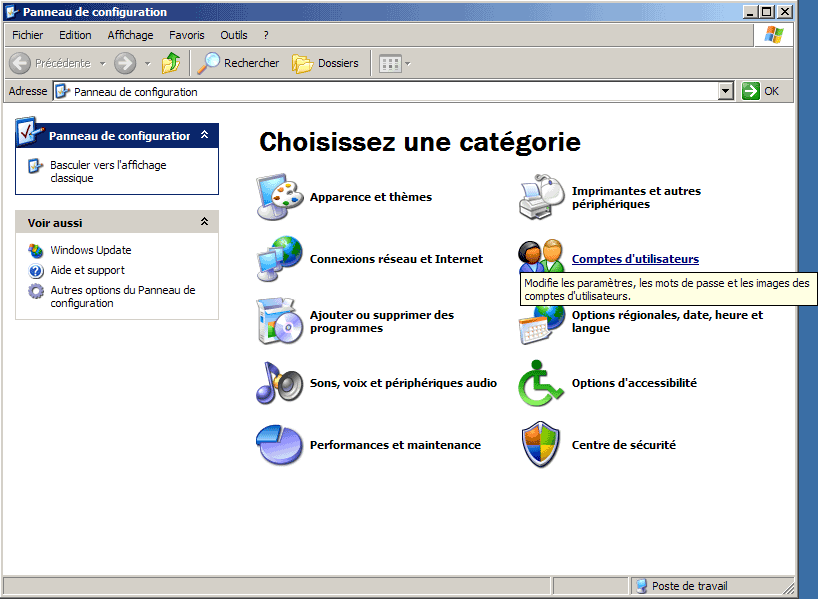The height and width of the screenshot is (599, 818).
Task: Open the Performances et maintenance pie chart icon
Action: point(279,445)
